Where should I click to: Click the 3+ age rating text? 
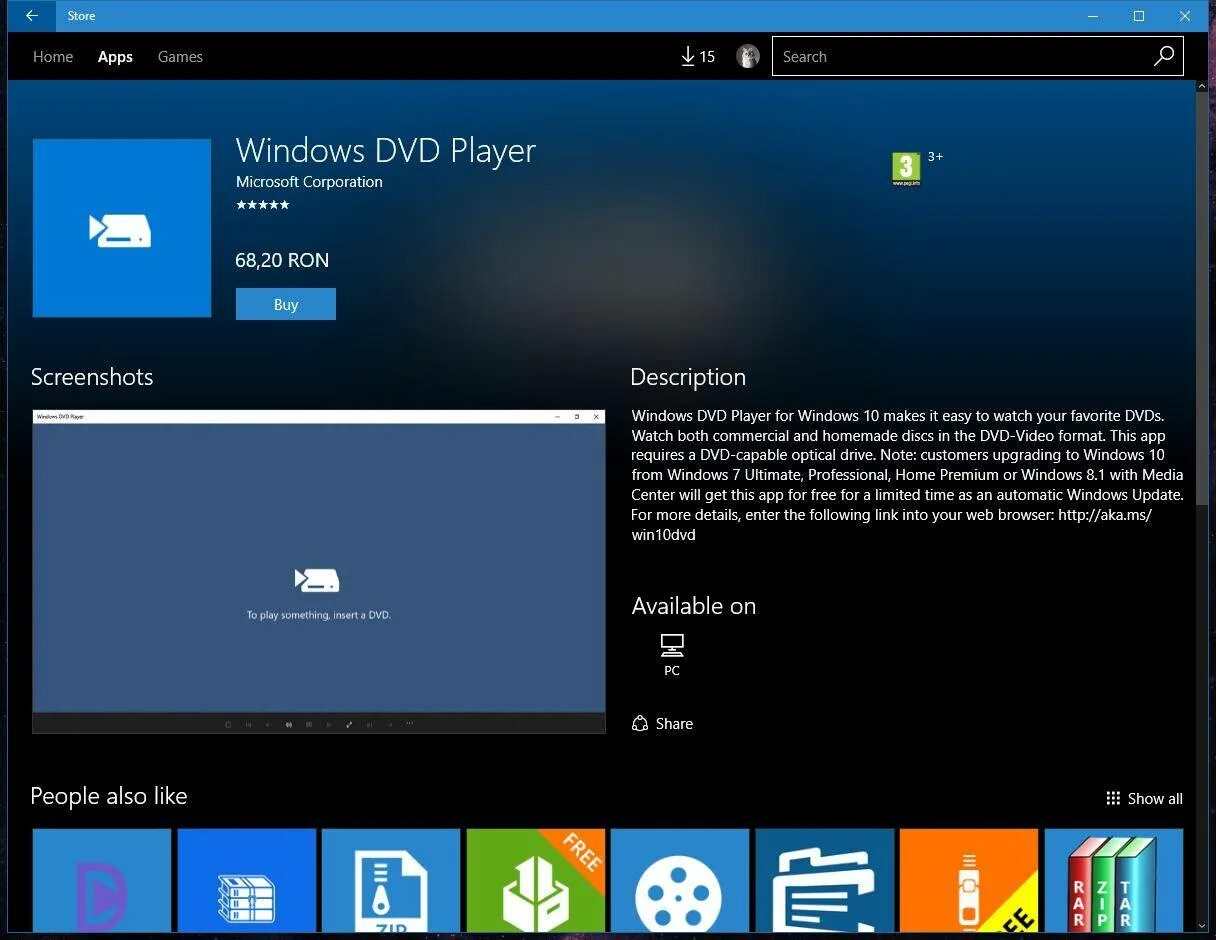click(935, 157)
